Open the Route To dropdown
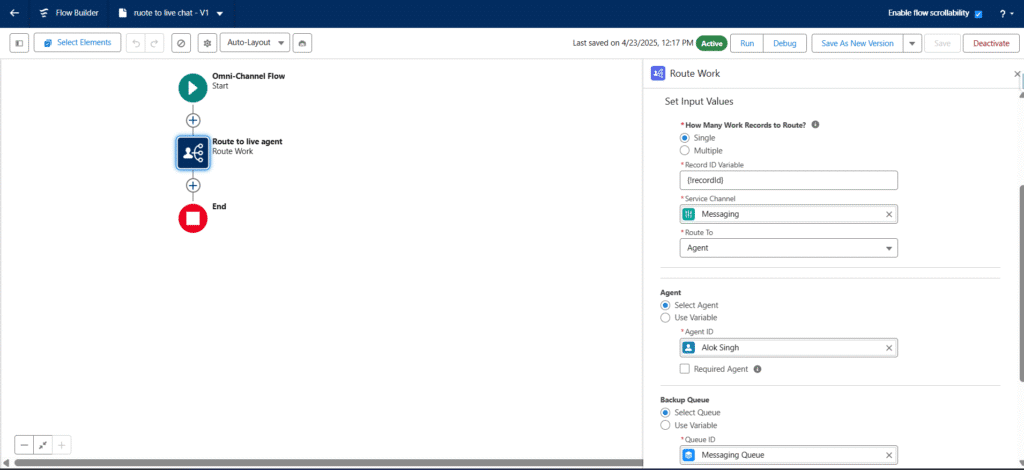Viewport: 1024px width, 470px height. [x=788, y=248]
